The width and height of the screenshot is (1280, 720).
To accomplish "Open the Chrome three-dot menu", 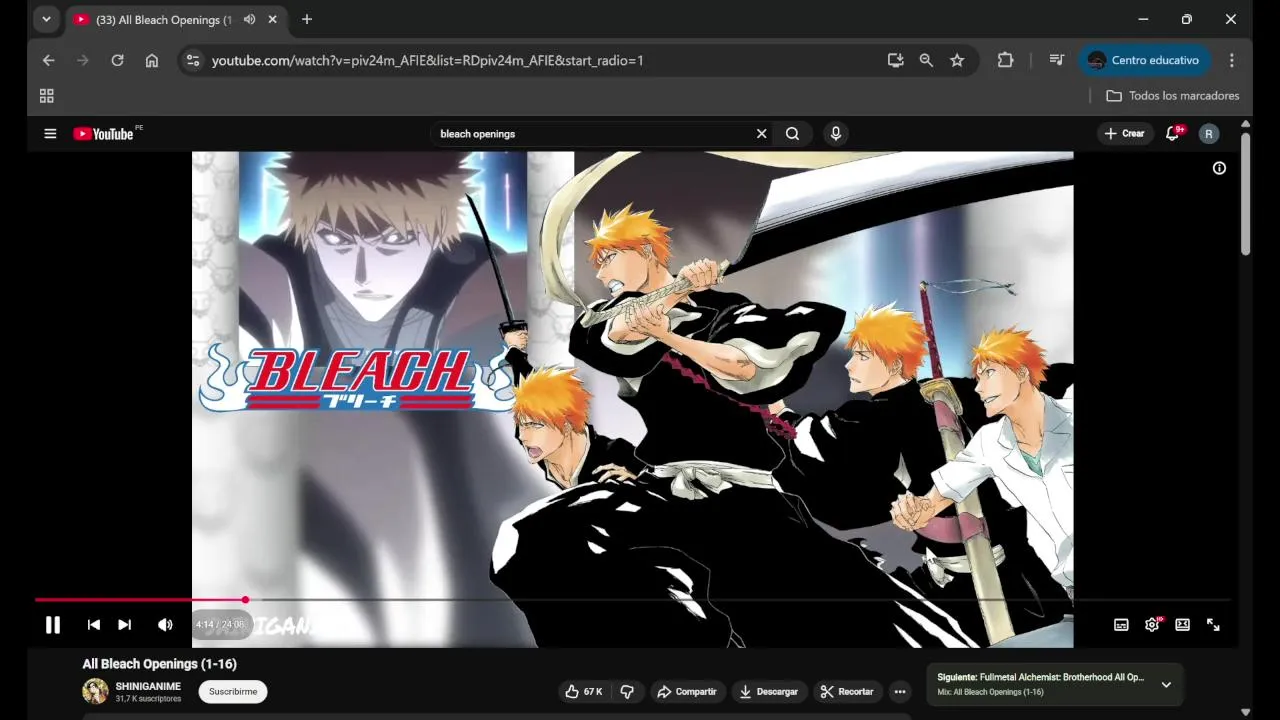I will pos(1232,60).
